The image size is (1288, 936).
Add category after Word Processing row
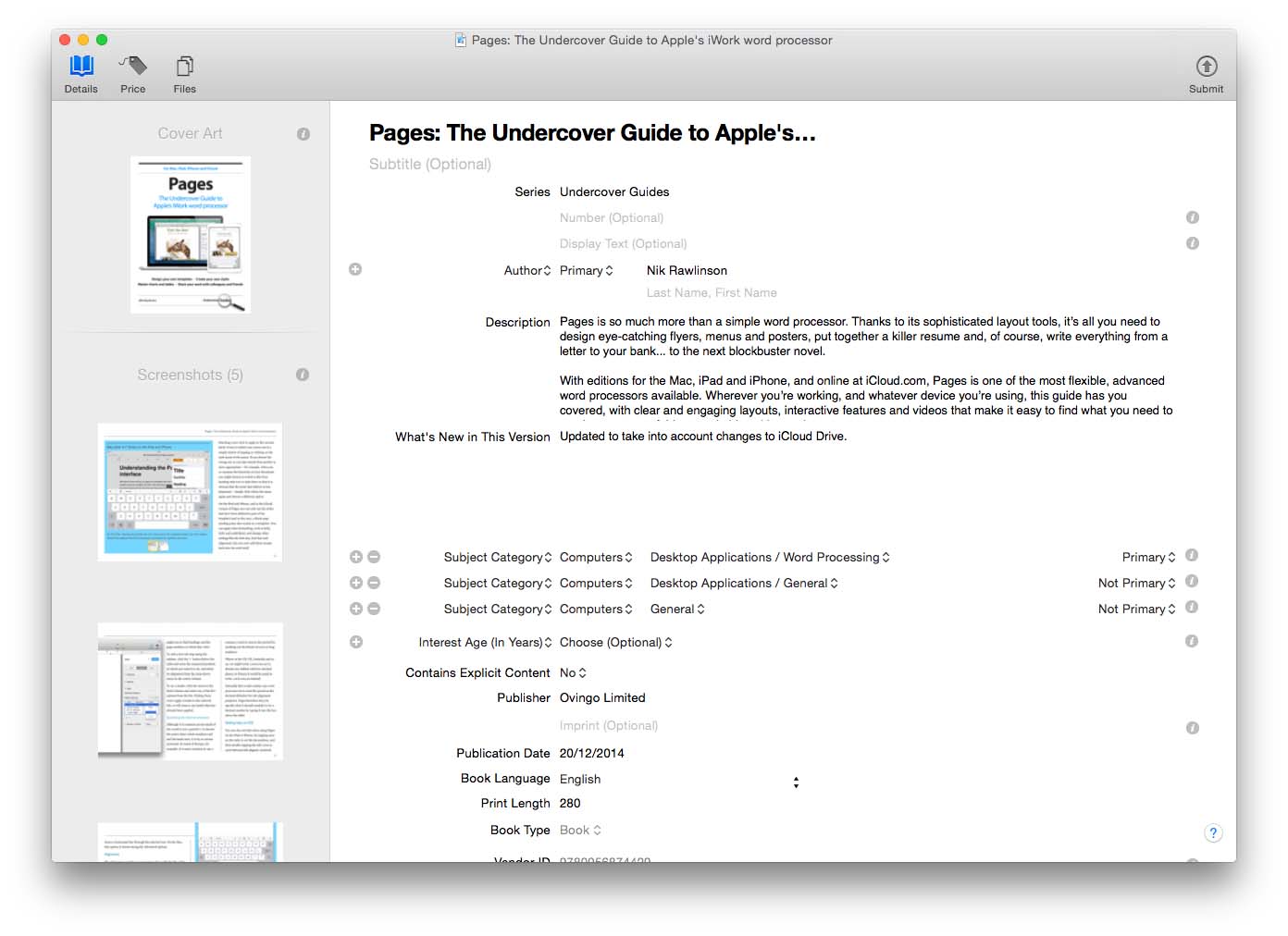click(356, 557)
